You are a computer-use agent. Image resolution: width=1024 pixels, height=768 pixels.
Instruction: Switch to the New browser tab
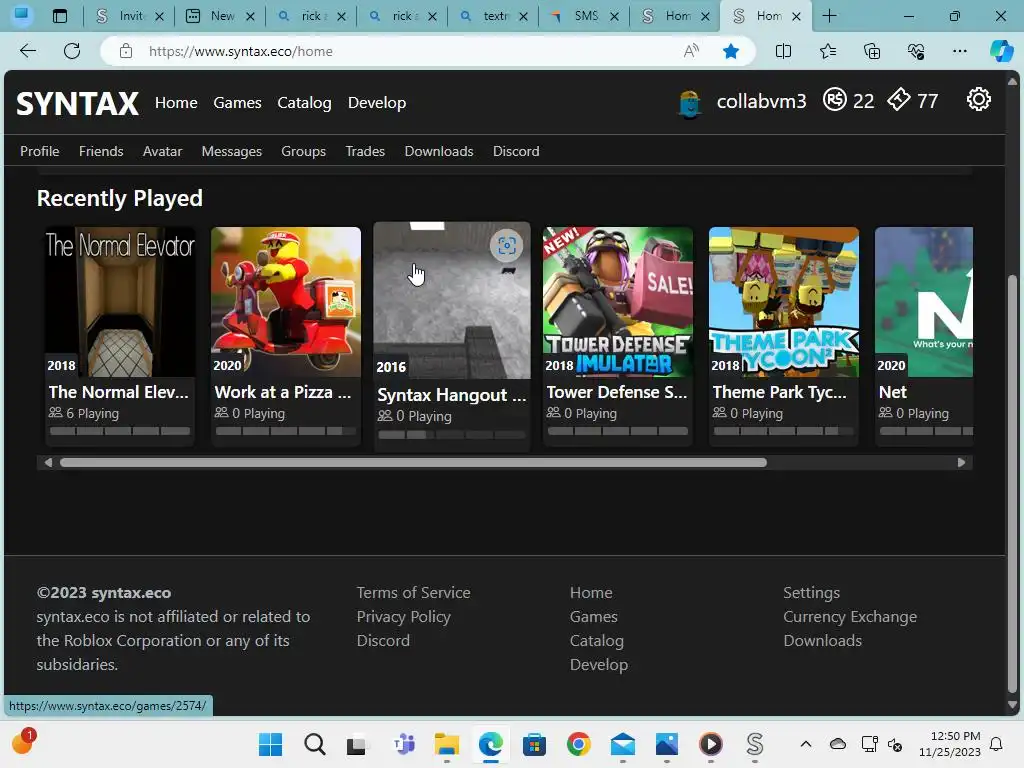coord(220,16)
